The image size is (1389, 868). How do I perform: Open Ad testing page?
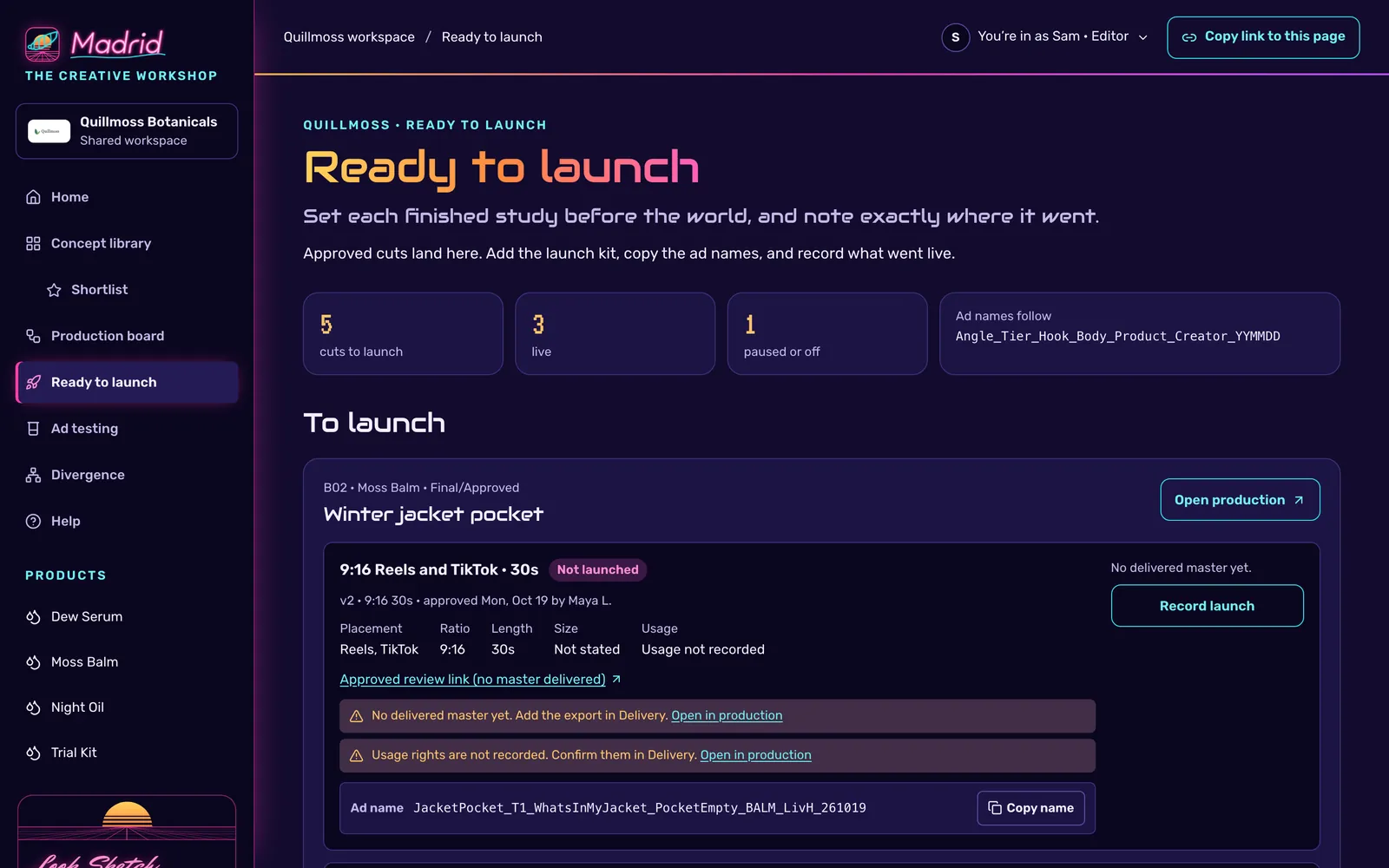tap(127, 429)
